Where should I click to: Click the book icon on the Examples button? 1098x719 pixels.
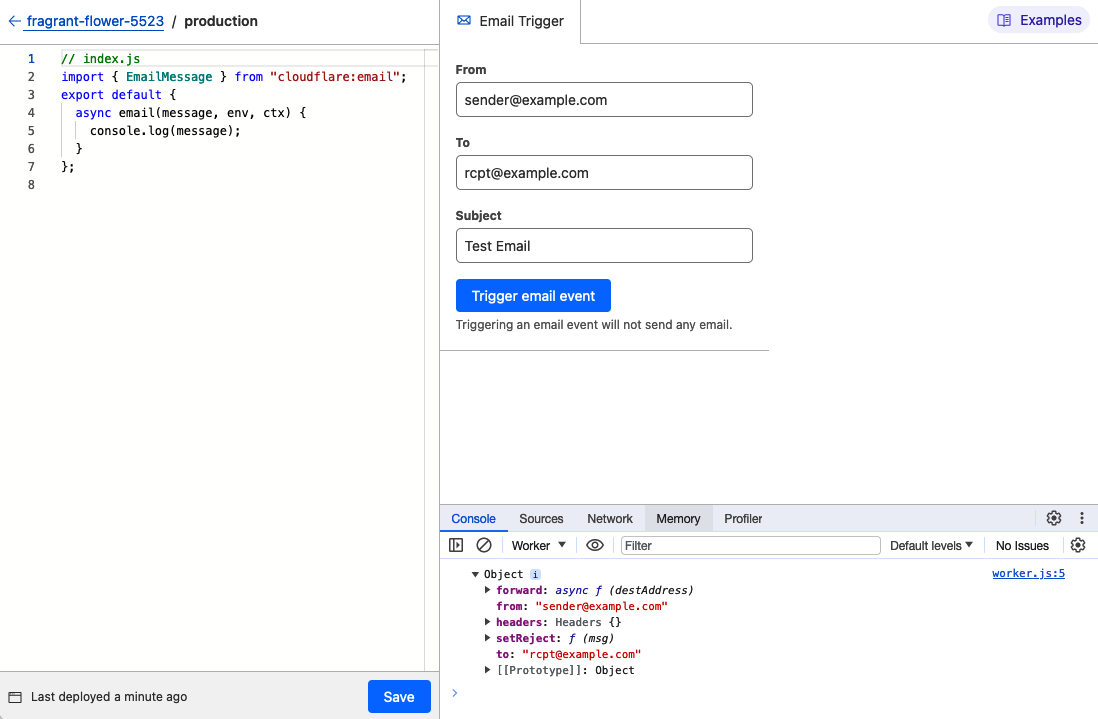pyautogui.click(x=1004, y=20)
